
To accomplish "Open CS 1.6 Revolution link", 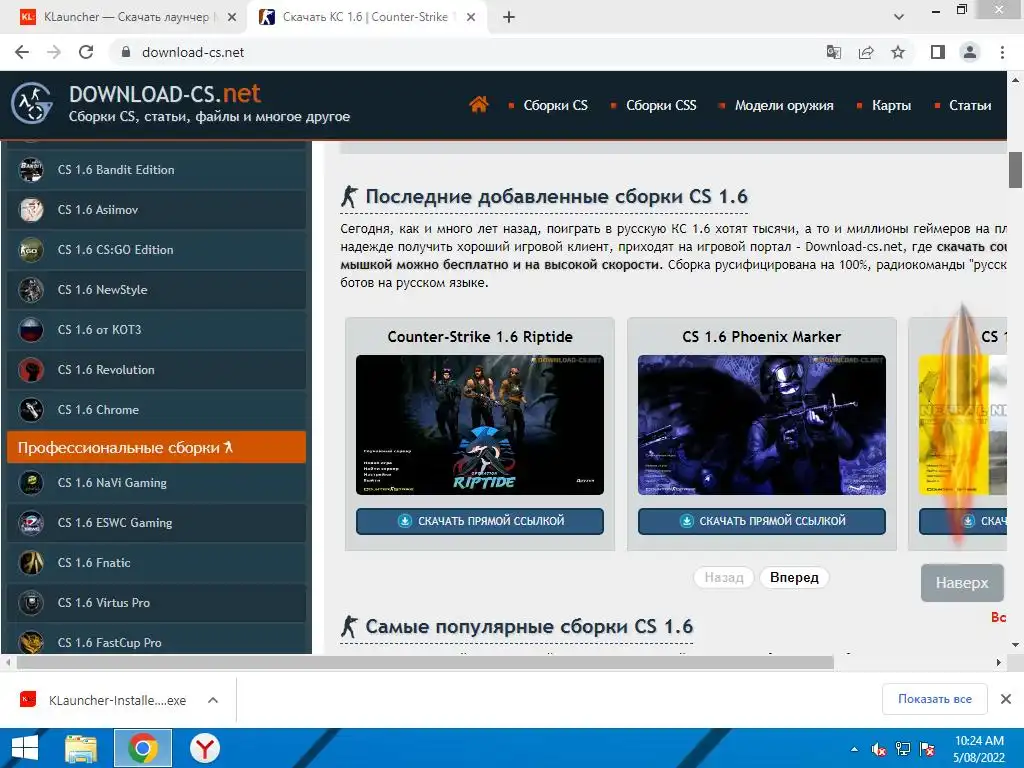I will pyautogui.click(x=106, y=370).
